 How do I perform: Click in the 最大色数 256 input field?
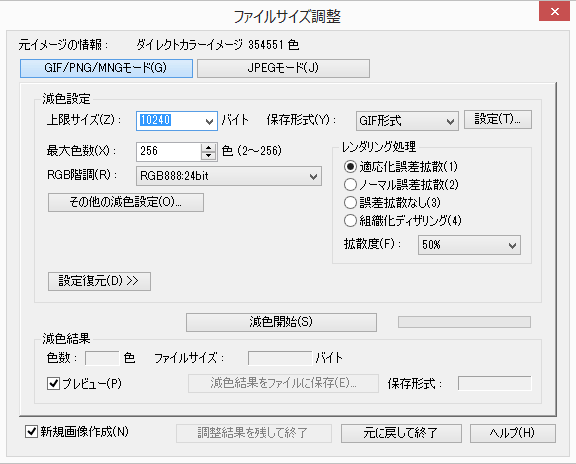tap(168, 151)
